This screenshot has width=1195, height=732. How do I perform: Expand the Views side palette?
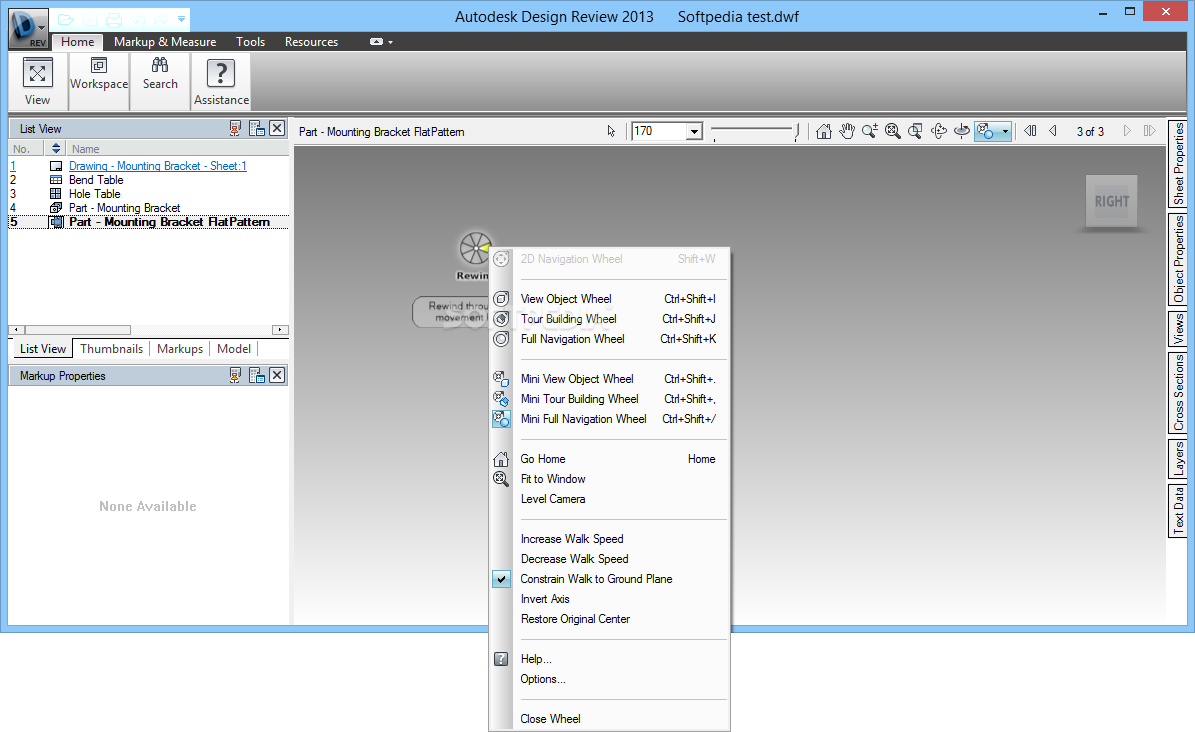(1178, 329)
